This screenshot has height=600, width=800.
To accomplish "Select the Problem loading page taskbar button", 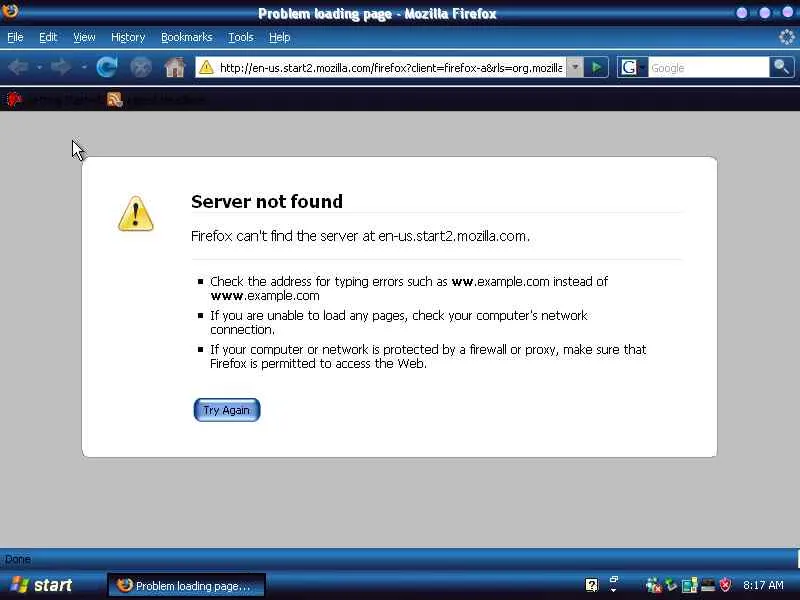I will 186,585.
